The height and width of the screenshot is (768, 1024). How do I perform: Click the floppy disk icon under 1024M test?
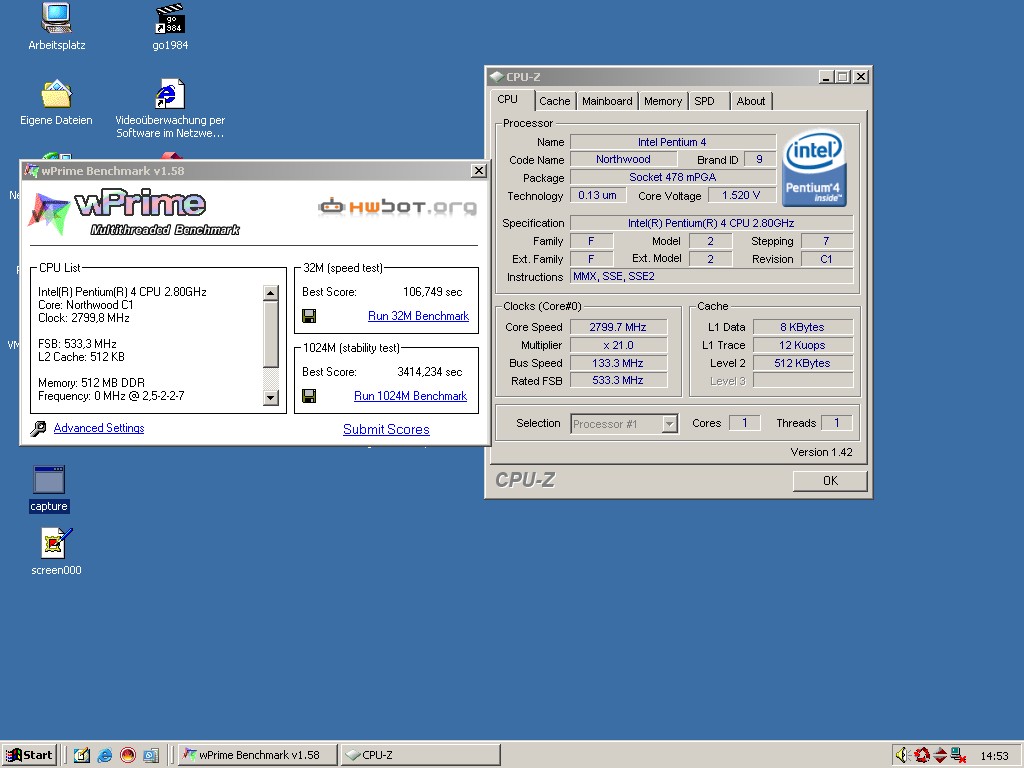310,396
